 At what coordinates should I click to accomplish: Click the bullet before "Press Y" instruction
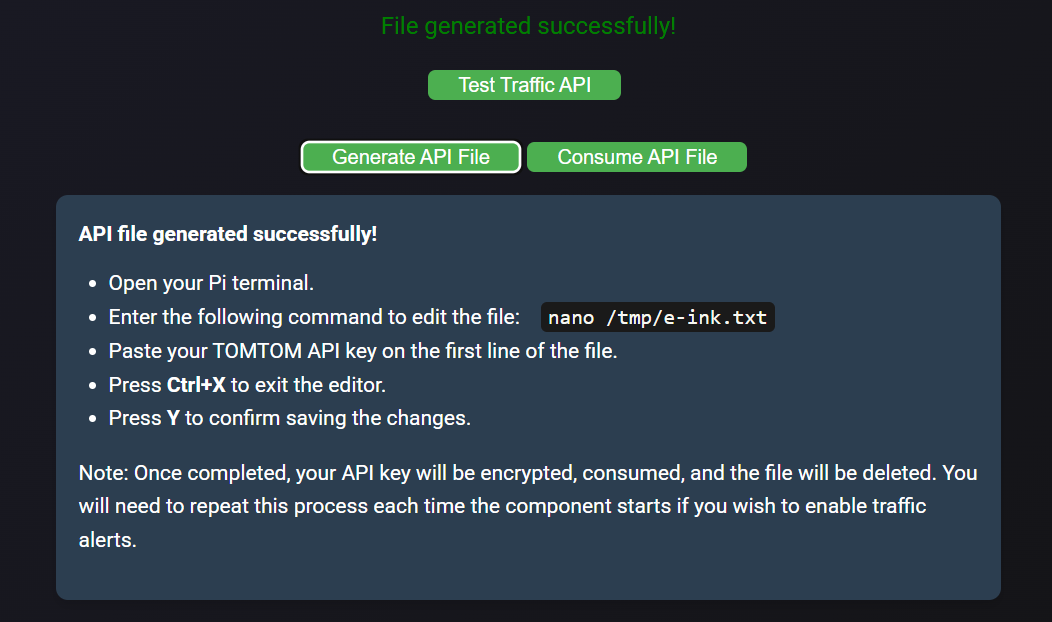[92, 419]
